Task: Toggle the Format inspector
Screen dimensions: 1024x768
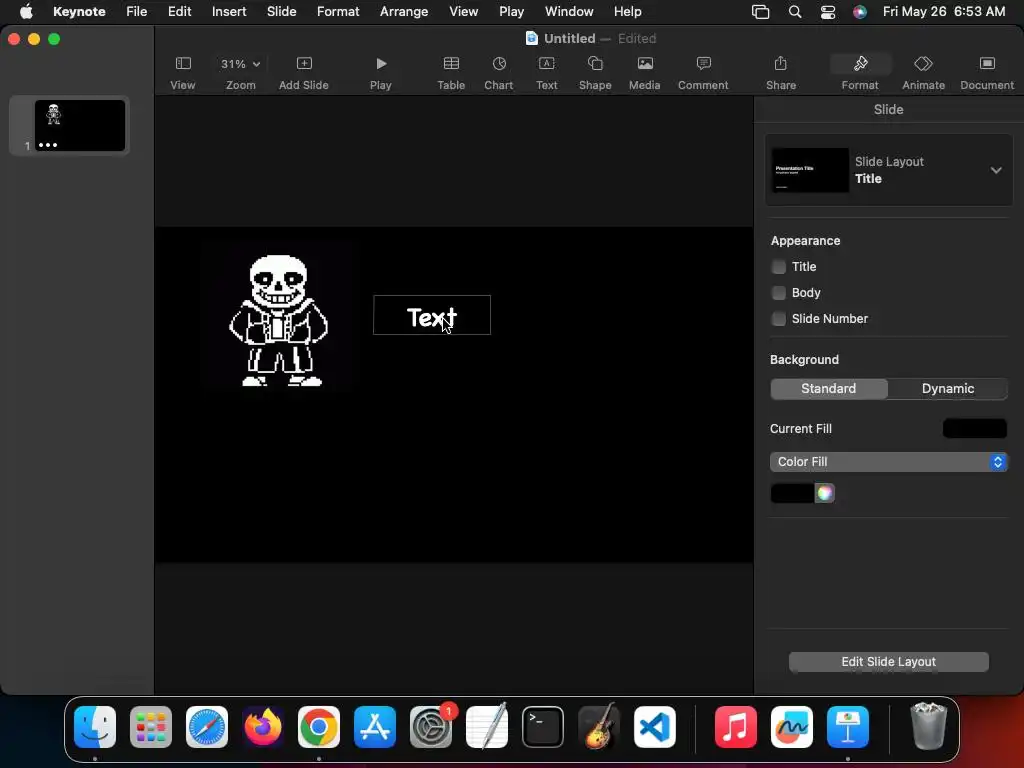Action: 860,64
